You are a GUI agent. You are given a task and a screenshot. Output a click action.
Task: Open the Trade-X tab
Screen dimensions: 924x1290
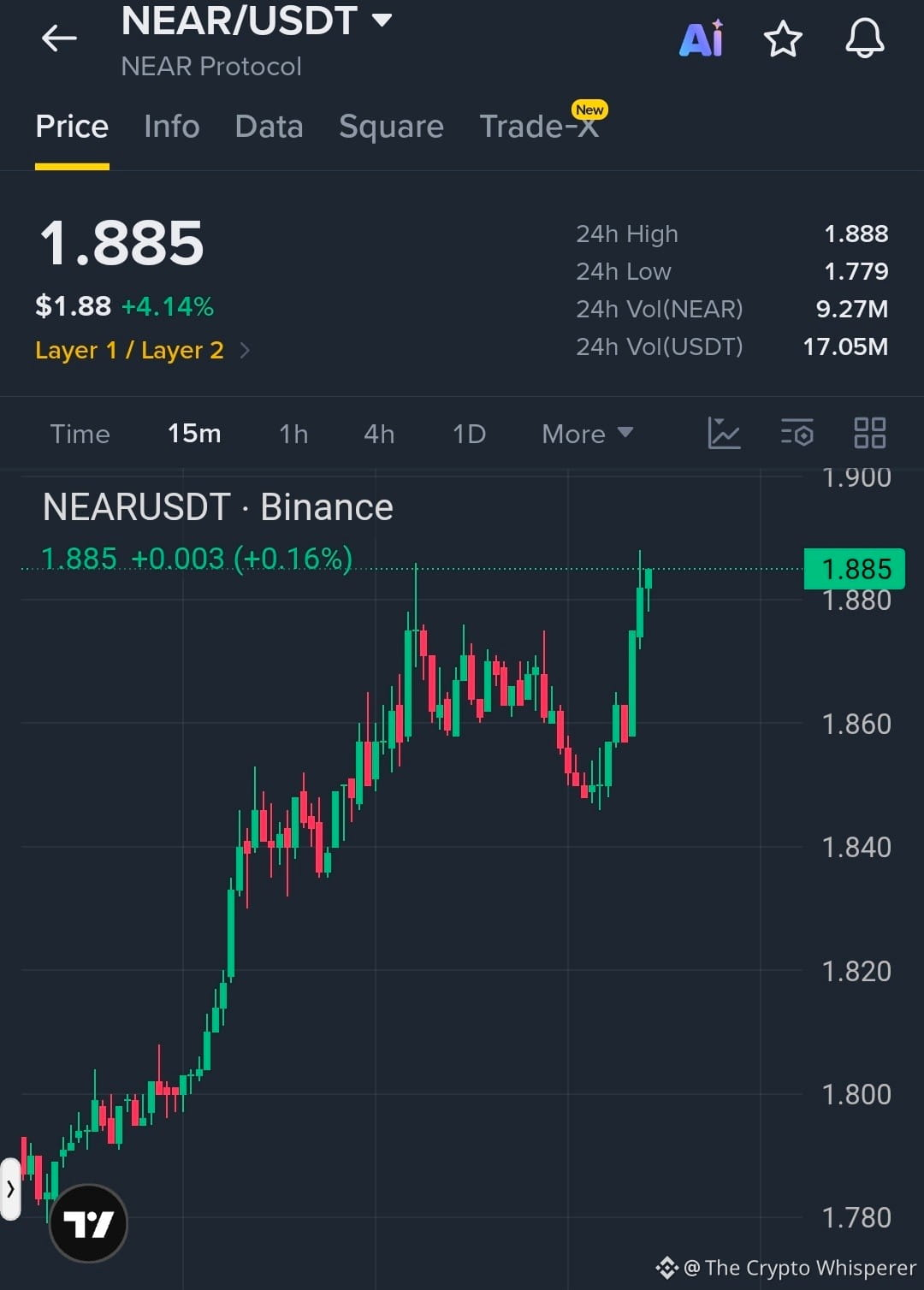539,127
